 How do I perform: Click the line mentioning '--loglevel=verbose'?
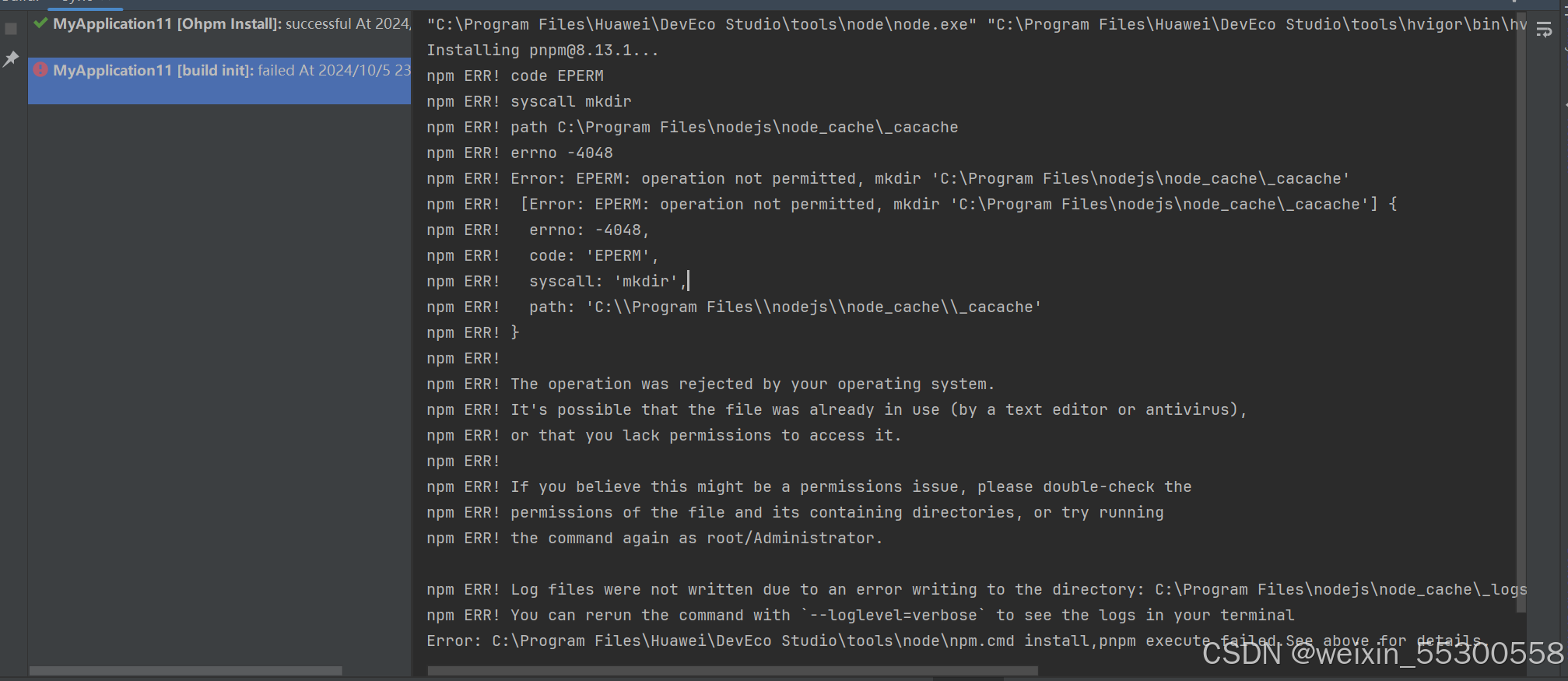click(x=860, y=616)
